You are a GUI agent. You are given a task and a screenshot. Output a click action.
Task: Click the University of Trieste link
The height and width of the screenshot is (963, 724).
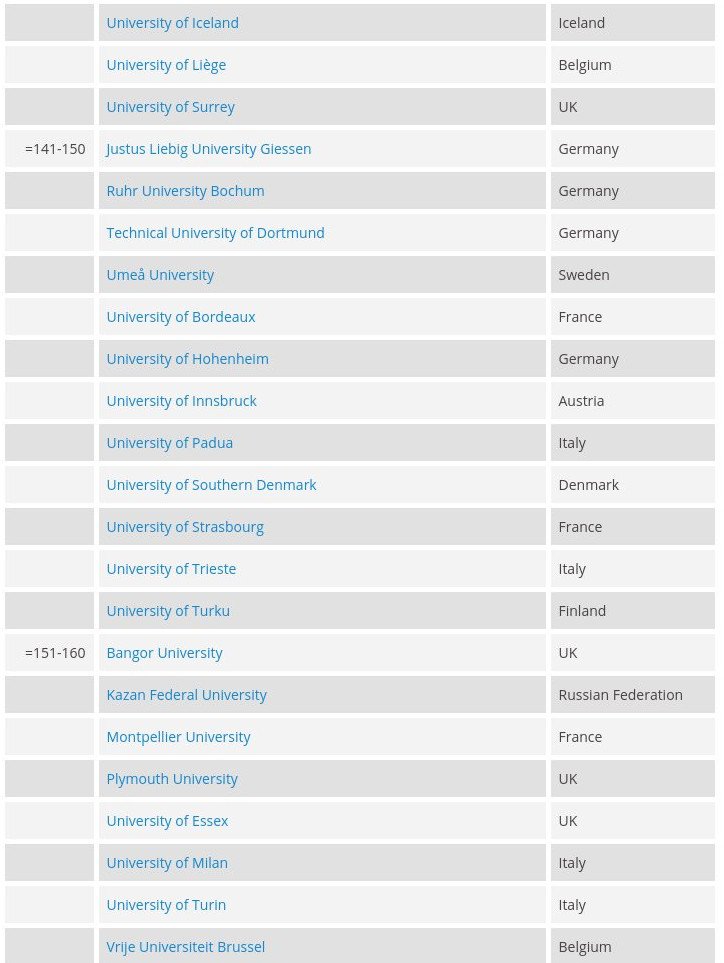tap(171, 569)
